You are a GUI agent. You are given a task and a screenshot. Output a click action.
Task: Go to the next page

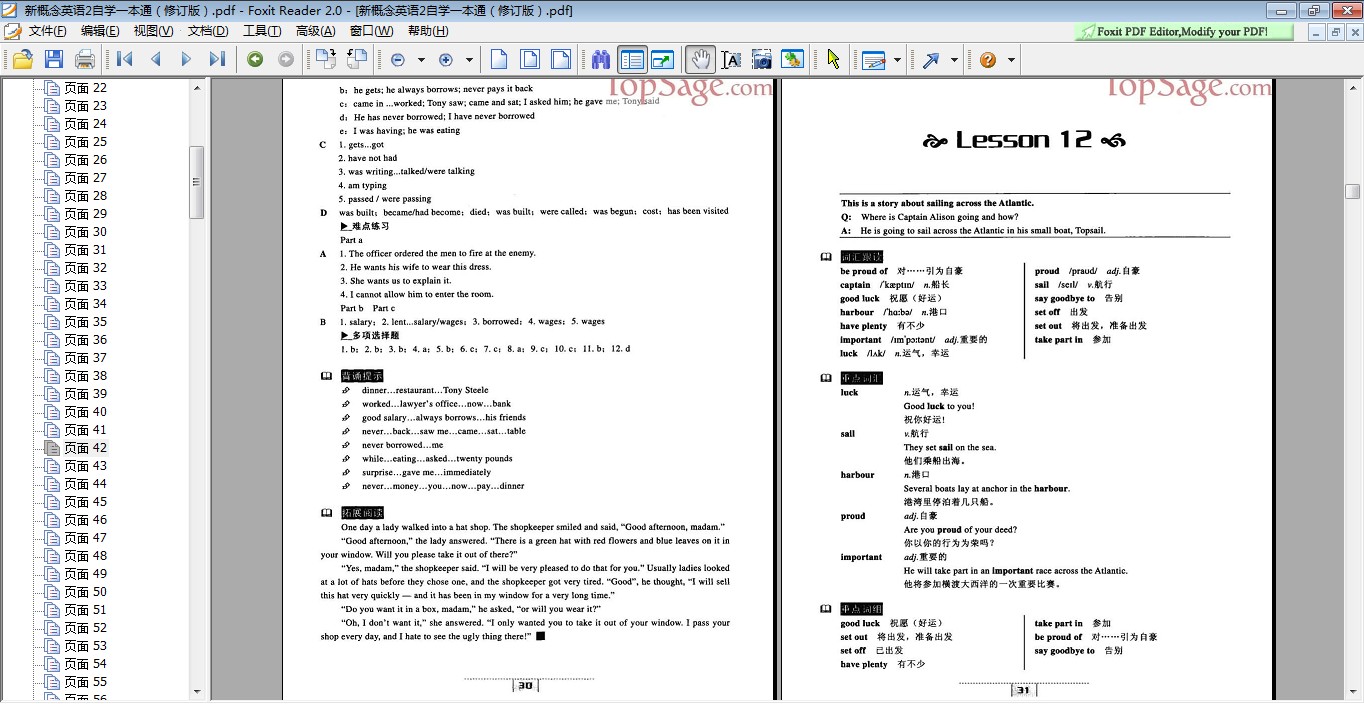click(x=186, y=60)
